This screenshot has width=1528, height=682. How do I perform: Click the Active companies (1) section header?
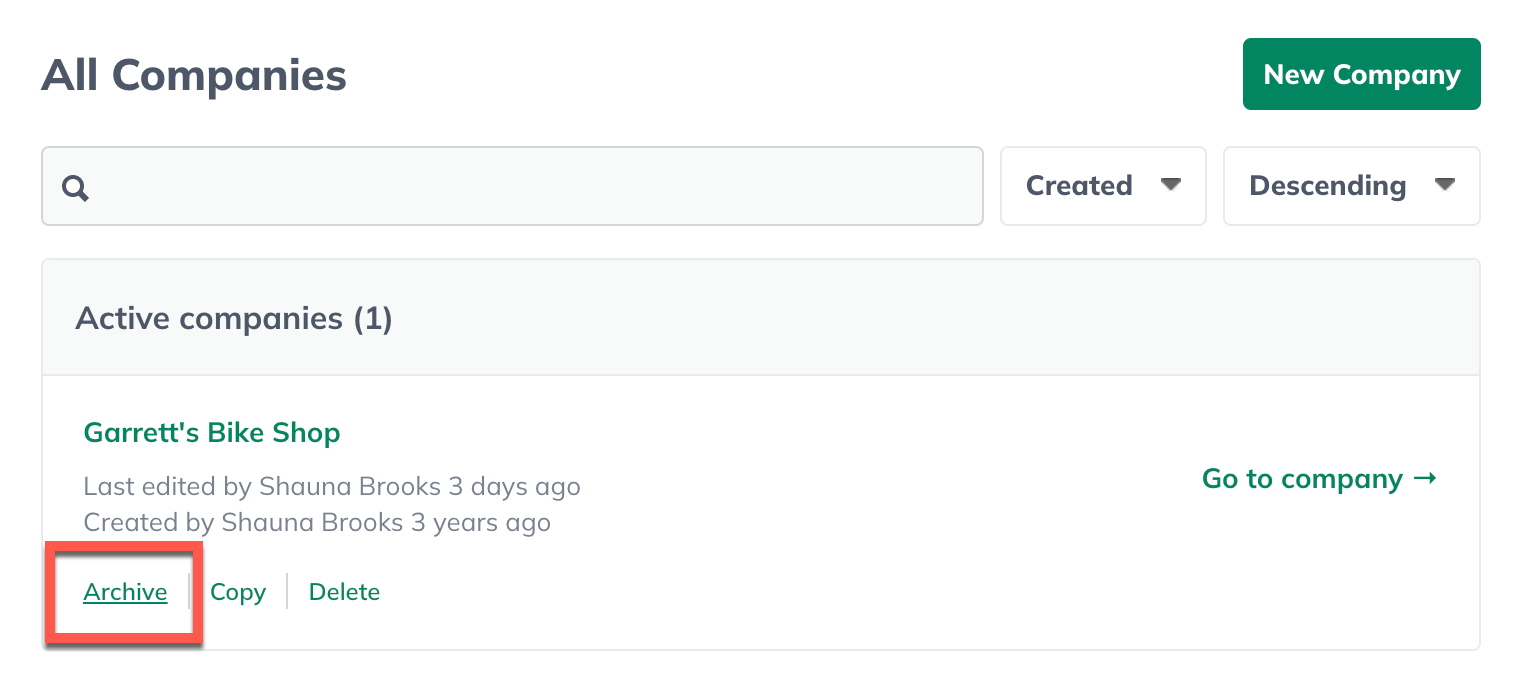760,318
